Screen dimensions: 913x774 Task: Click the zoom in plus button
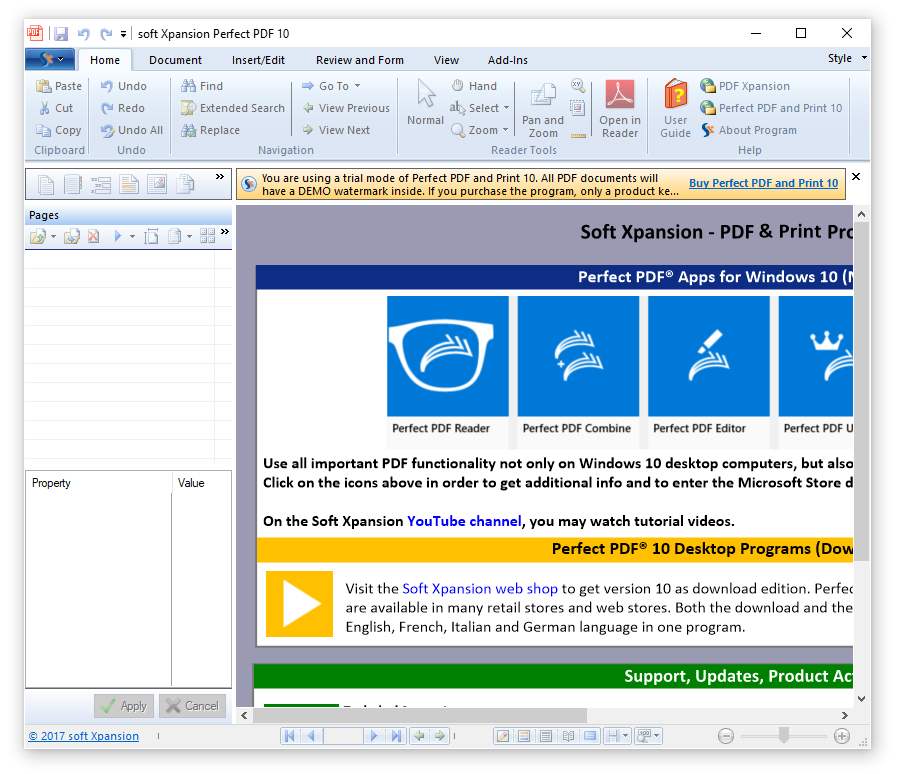(x=842, y=736)
